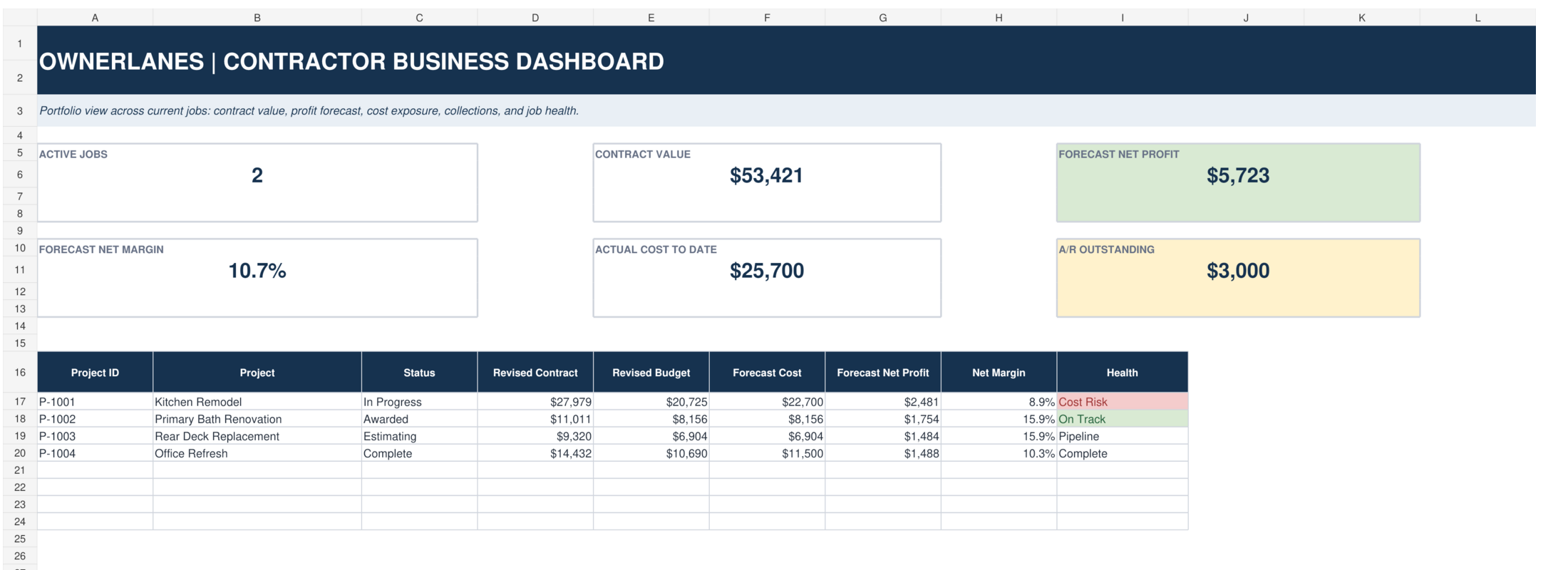Click the "Health" table header
The image size is (1568, 570).
tap(1123, 373)
